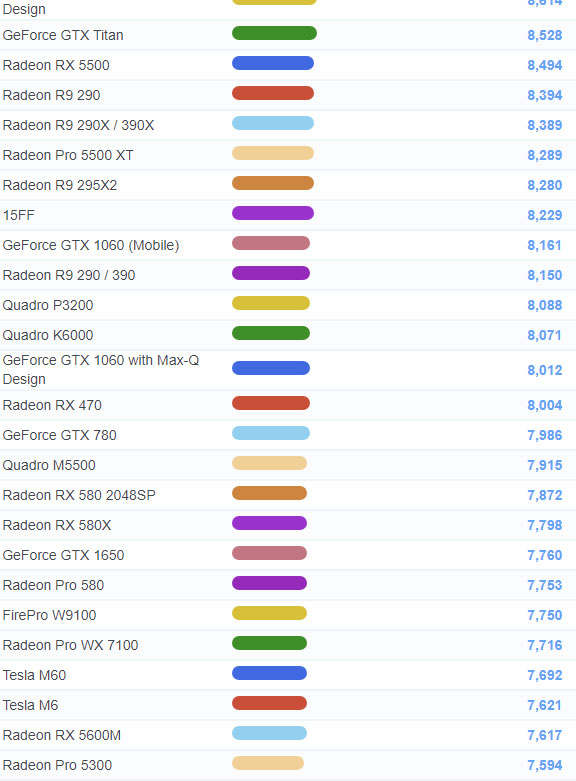
Task: Open the Radeon RX 470 entry
Action: pyautogui.click(x=52, y=405)
